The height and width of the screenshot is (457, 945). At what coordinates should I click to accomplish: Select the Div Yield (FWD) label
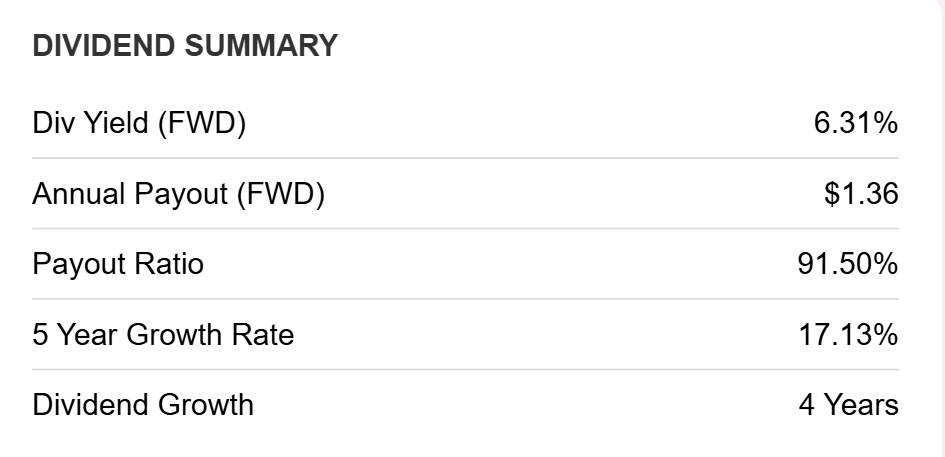tap(139, 124)
